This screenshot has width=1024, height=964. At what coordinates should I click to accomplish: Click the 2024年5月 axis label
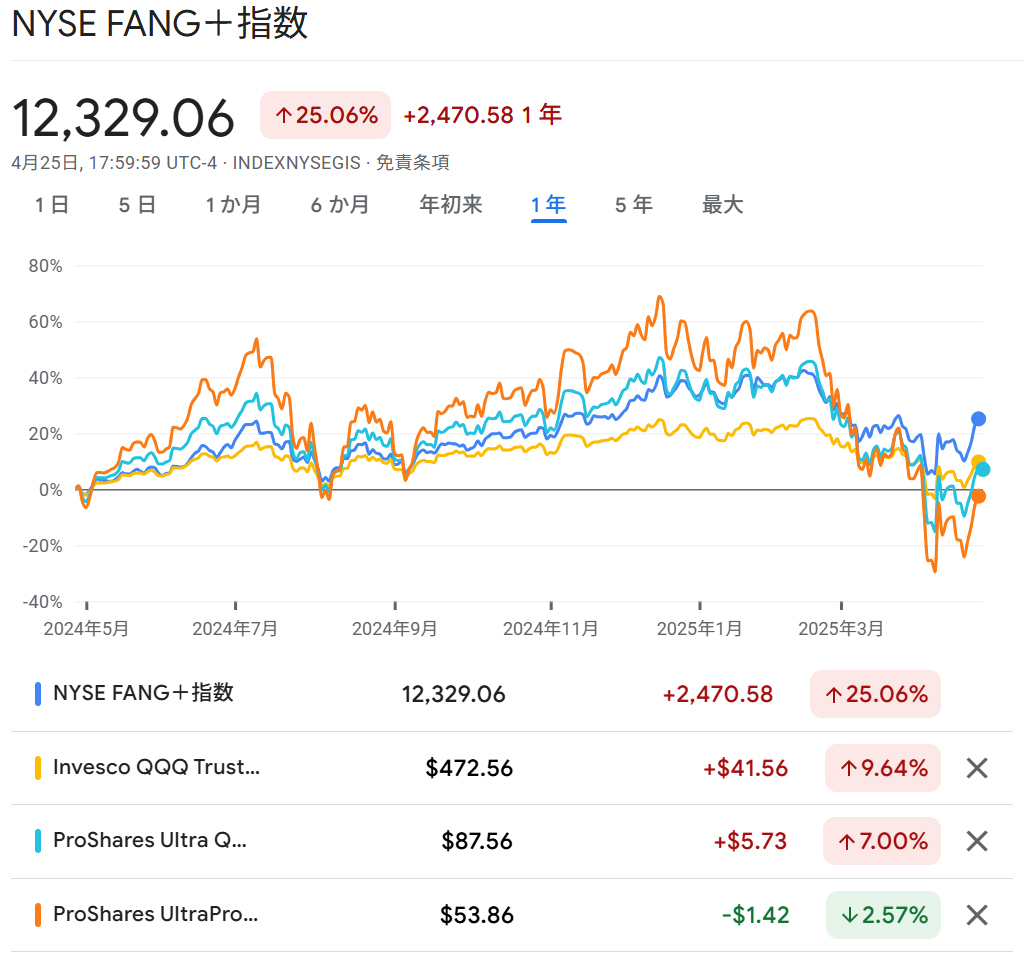[x=86, y=628]
